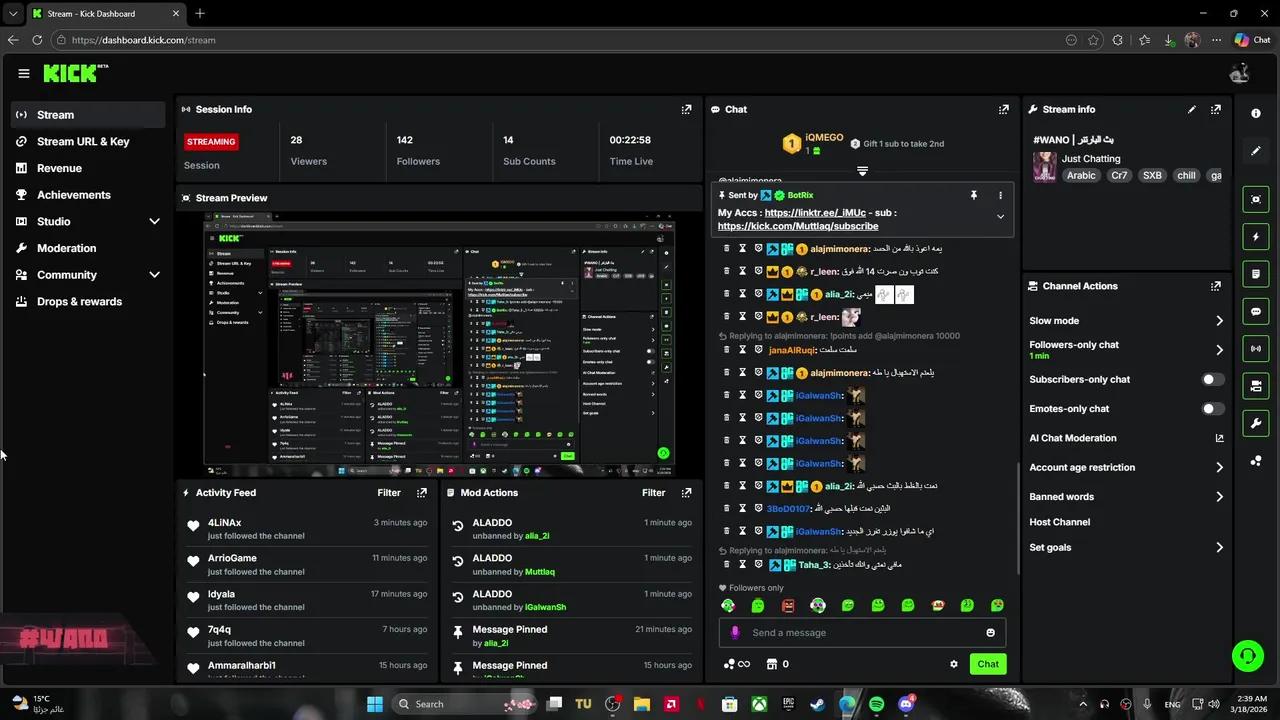The image size is (1280, 720).
Task: Click the channel actions icon in right sidebar
Action: (1256, 386)
